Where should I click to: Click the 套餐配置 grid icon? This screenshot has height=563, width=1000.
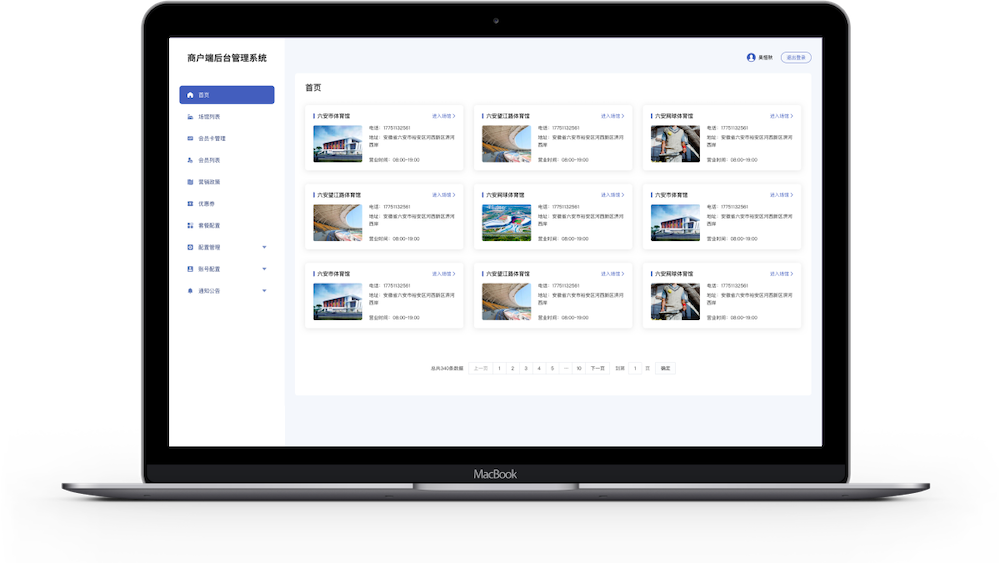point(189,225)
